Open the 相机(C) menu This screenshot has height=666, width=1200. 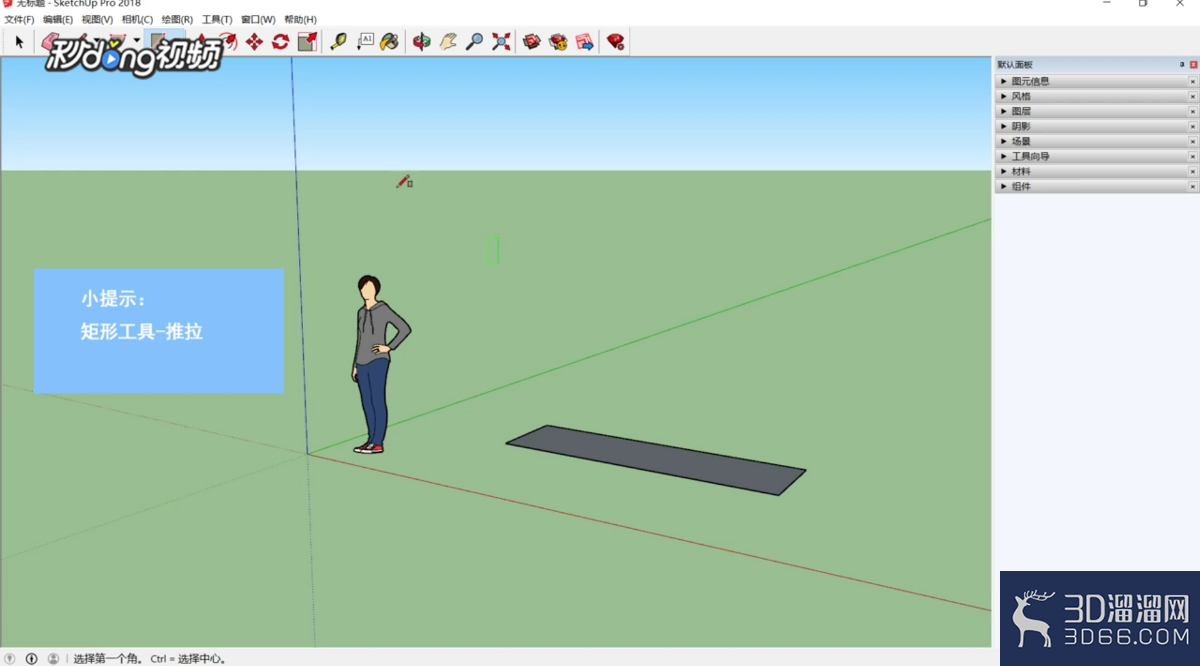point(137,20)
